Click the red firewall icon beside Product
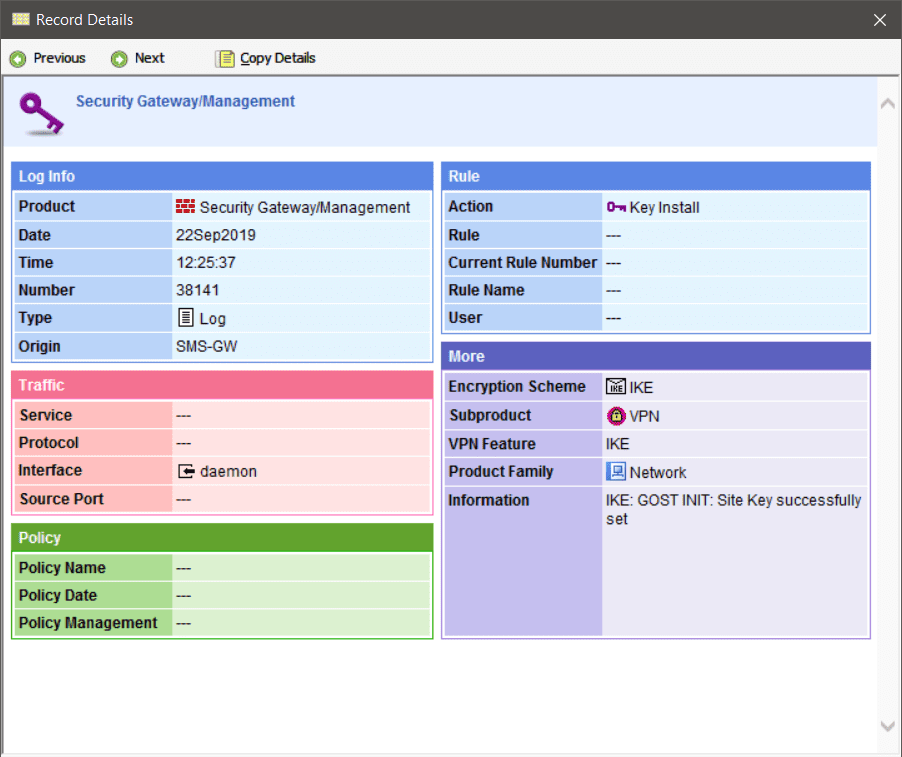This screenshot has width=902, height=757. click(185, 207)
